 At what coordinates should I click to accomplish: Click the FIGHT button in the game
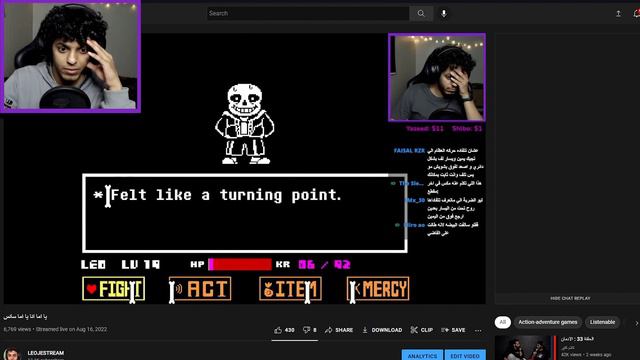coord(113,289)
